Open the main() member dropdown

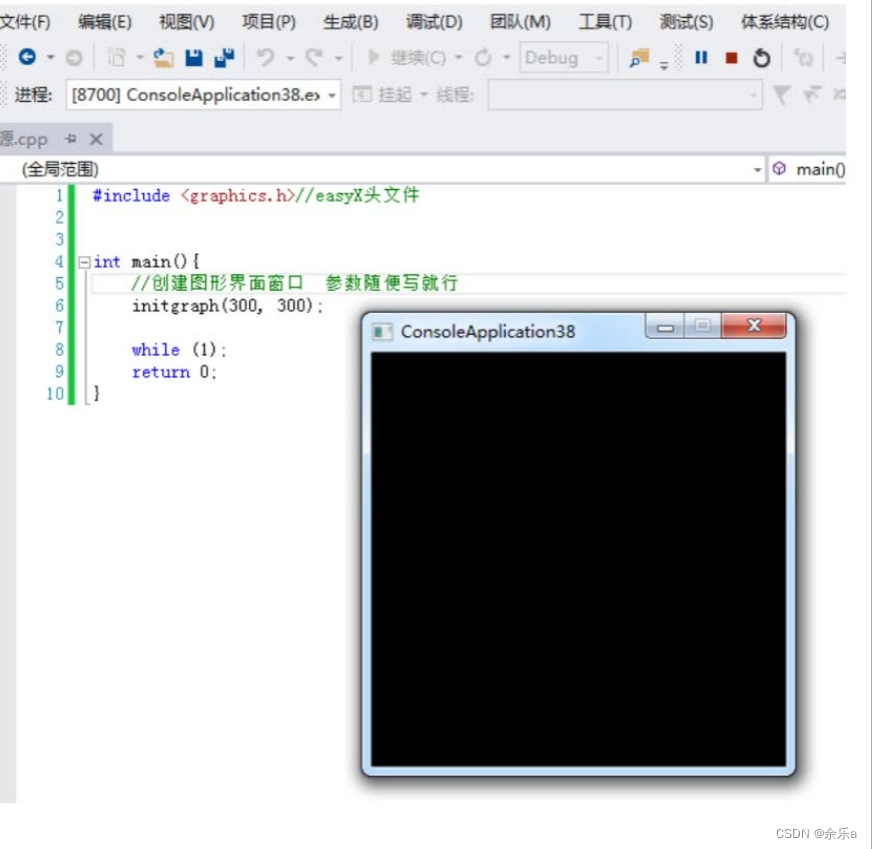coord(808,169)
